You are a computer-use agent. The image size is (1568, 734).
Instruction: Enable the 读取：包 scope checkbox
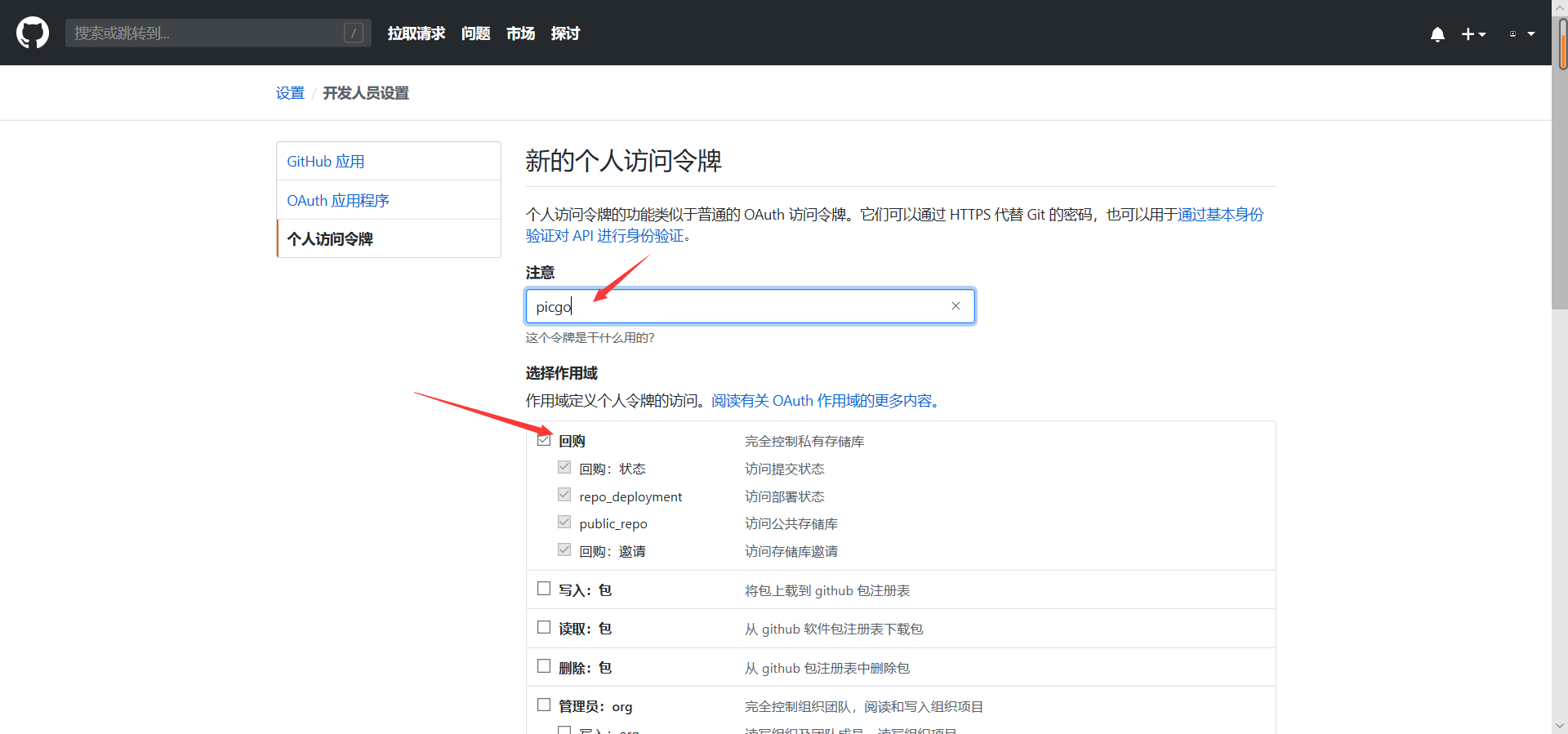(544, 627)
